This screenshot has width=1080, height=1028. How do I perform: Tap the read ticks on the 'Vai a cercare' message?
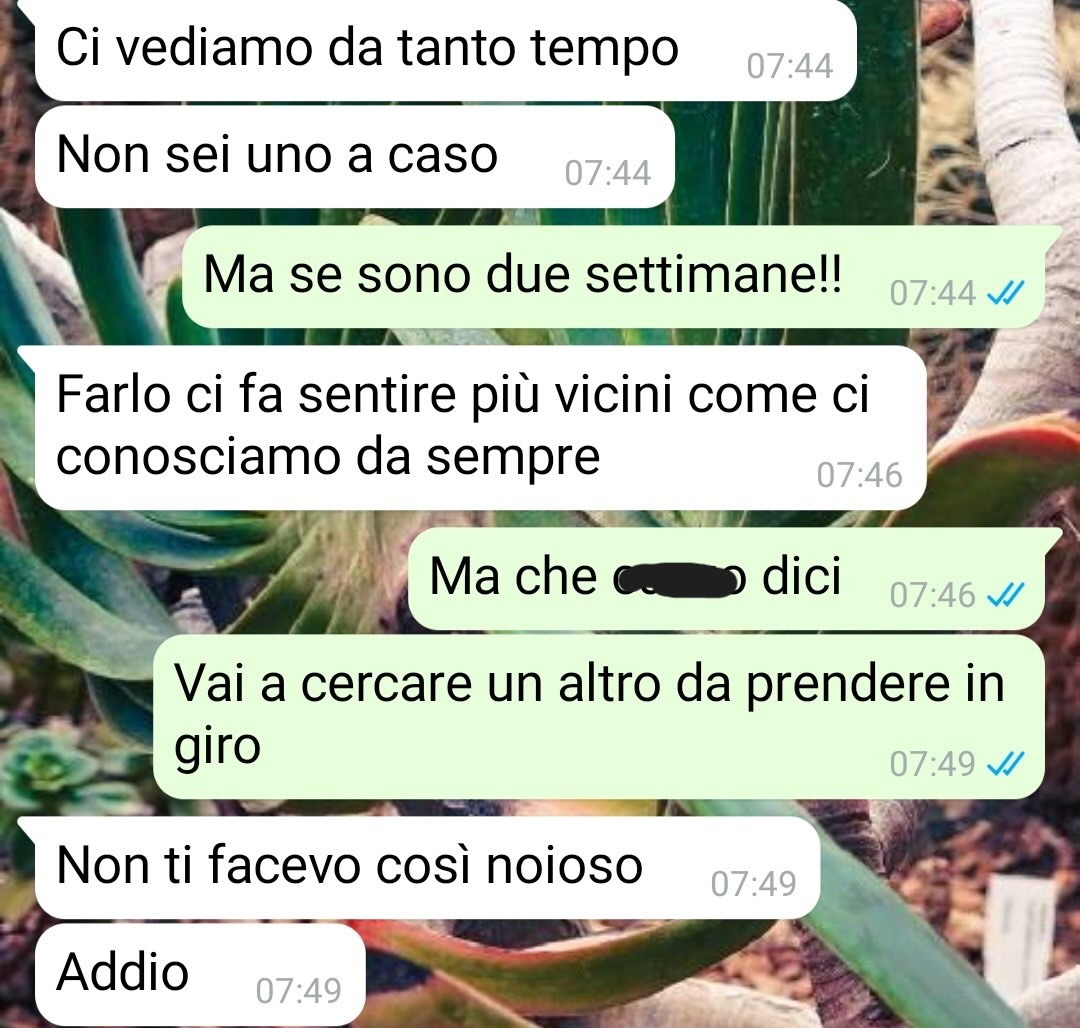(1006, 763)
